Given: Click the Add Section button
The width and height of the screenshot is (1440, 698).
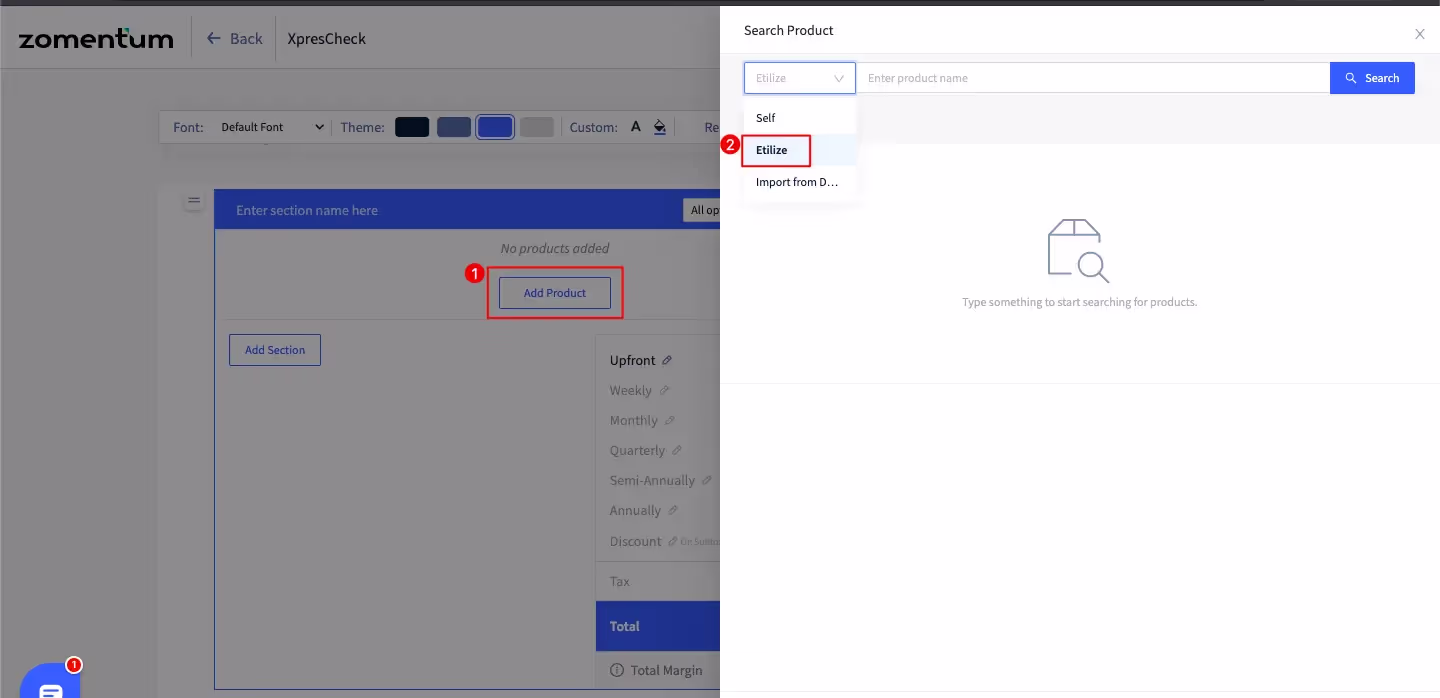Looking at the screenshot, I should click(275, 350).
